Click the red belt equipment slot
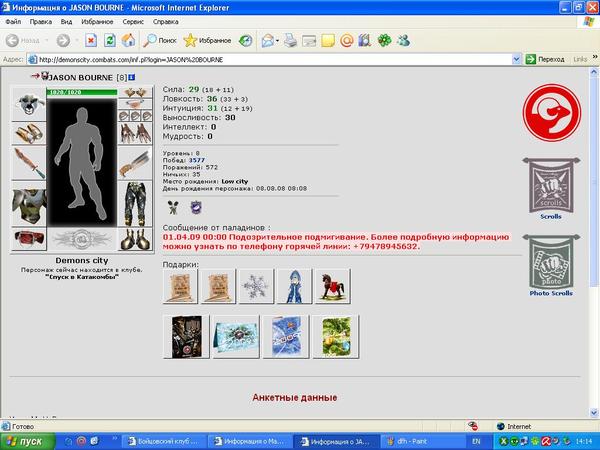The image size is (600, 450). click(x=29, y=239)
